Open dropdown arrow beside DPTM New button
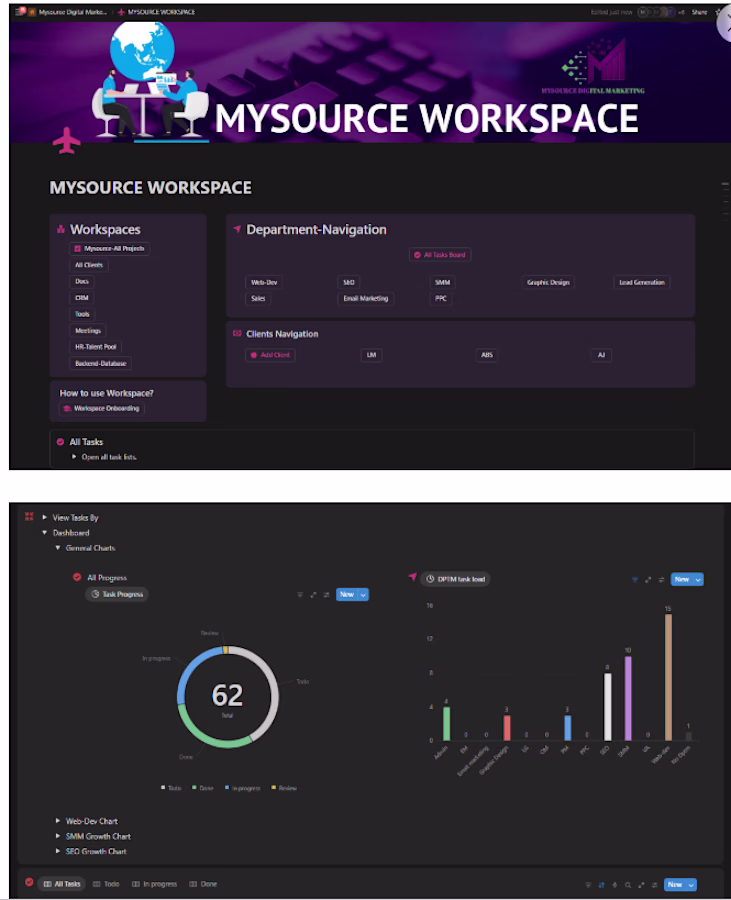 coord(698,580)
